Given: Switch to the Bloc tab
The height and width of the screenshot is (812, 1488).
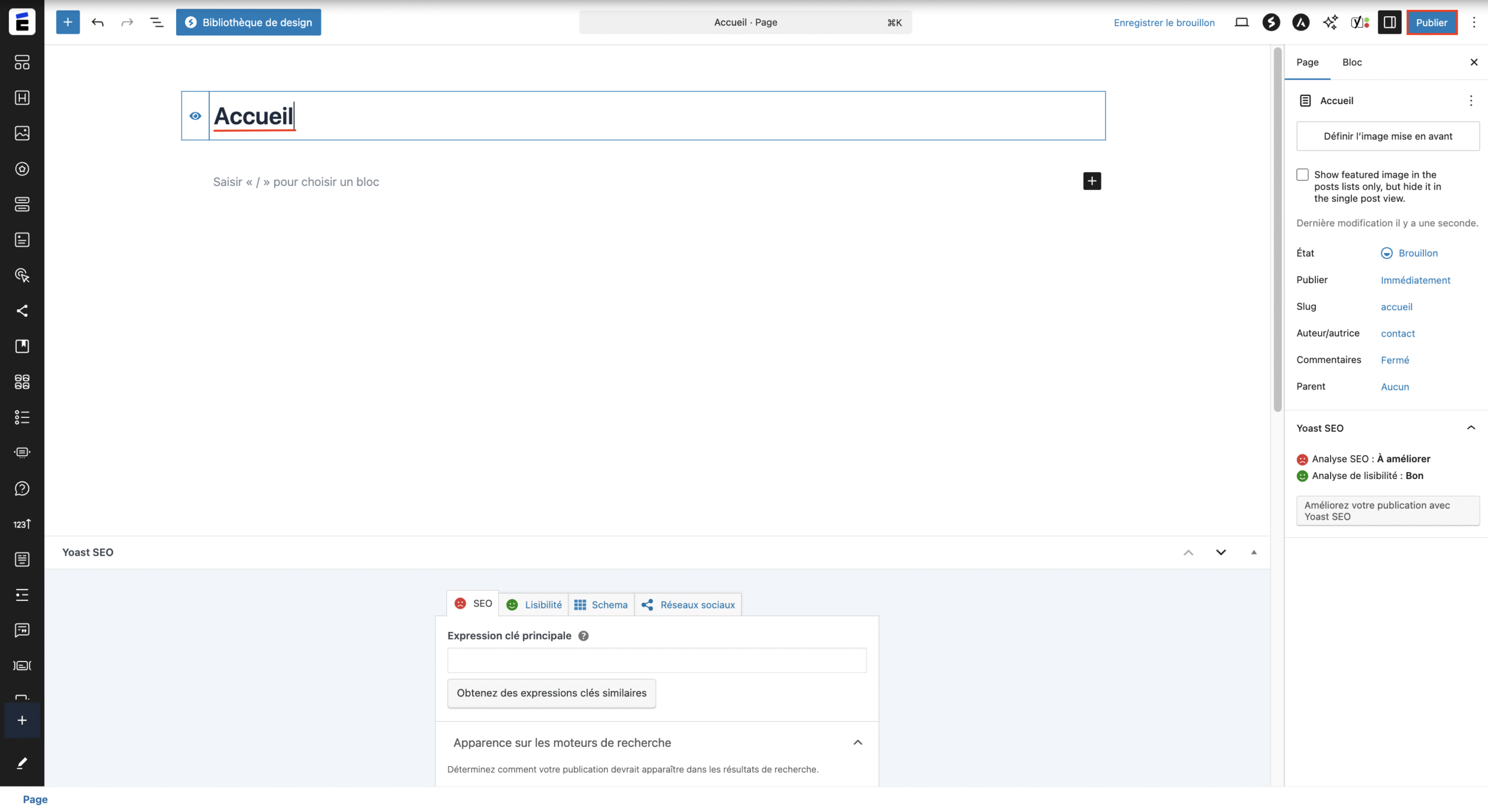Looking at the screenshot, I should (1351, 62).
